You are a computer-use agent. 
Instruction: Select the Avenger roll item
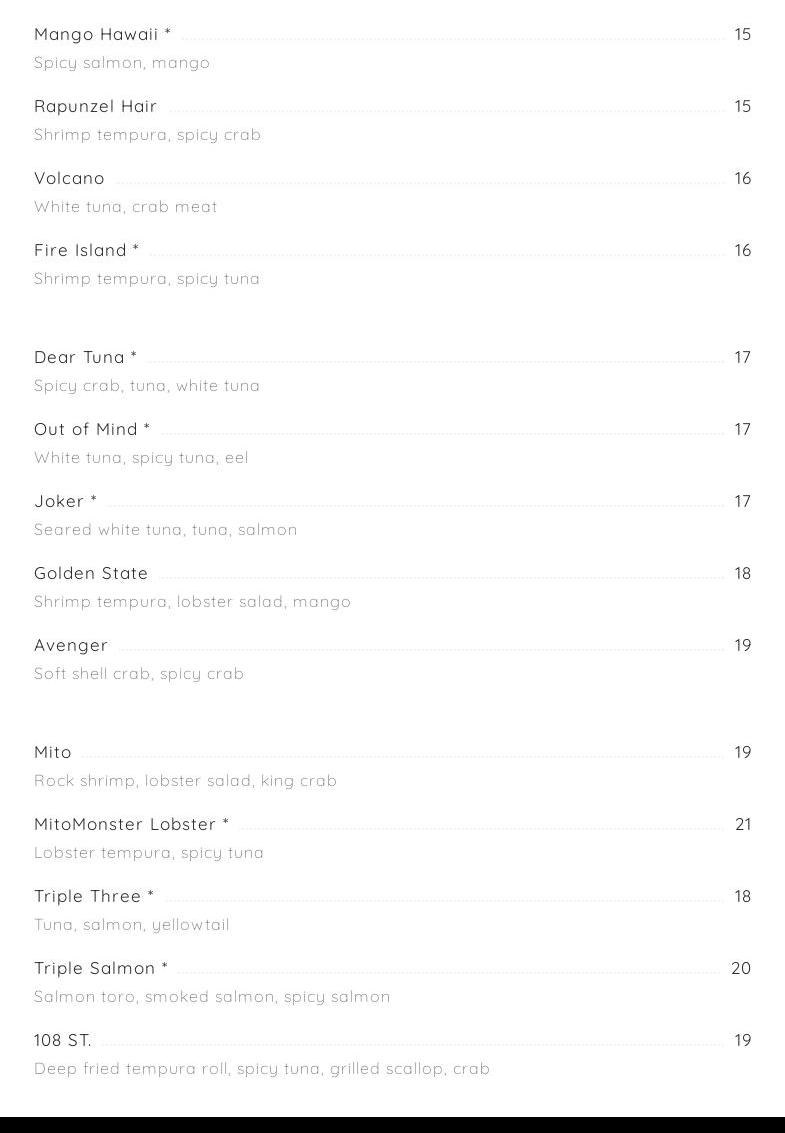pyautogui.click(x=71, y=645)
